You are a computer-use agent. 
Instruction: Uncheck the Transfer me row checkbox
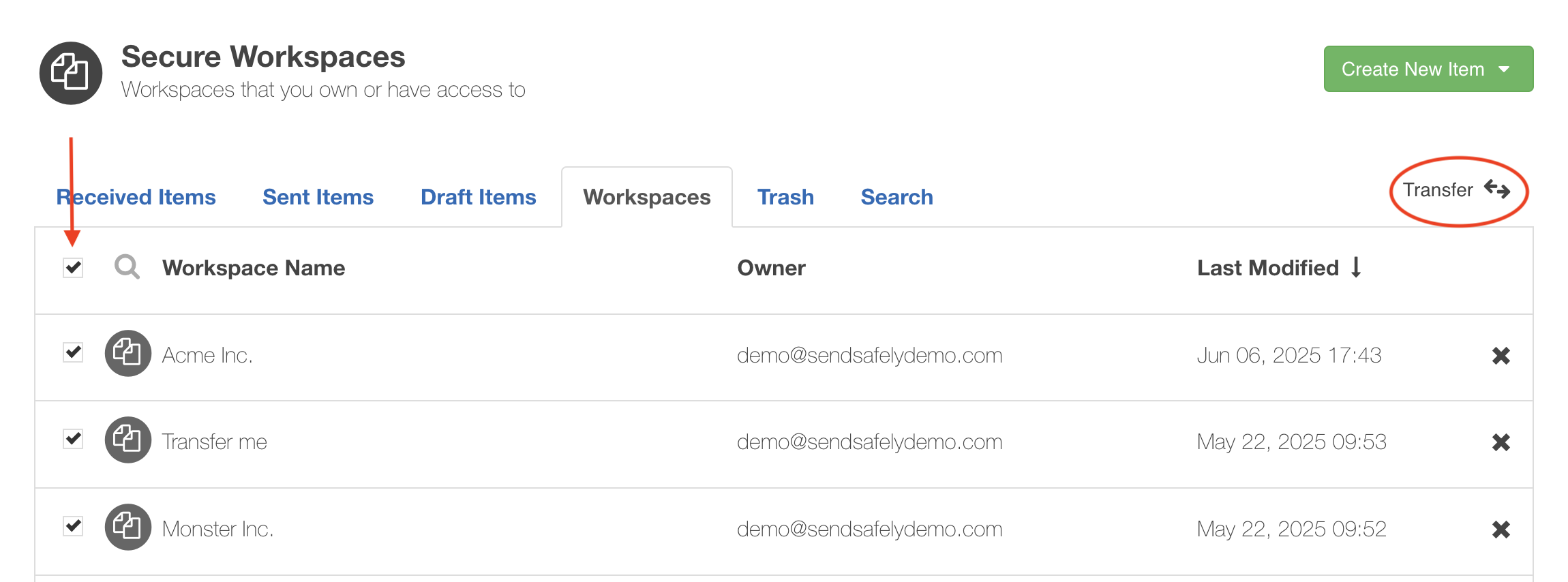point(73,440)
